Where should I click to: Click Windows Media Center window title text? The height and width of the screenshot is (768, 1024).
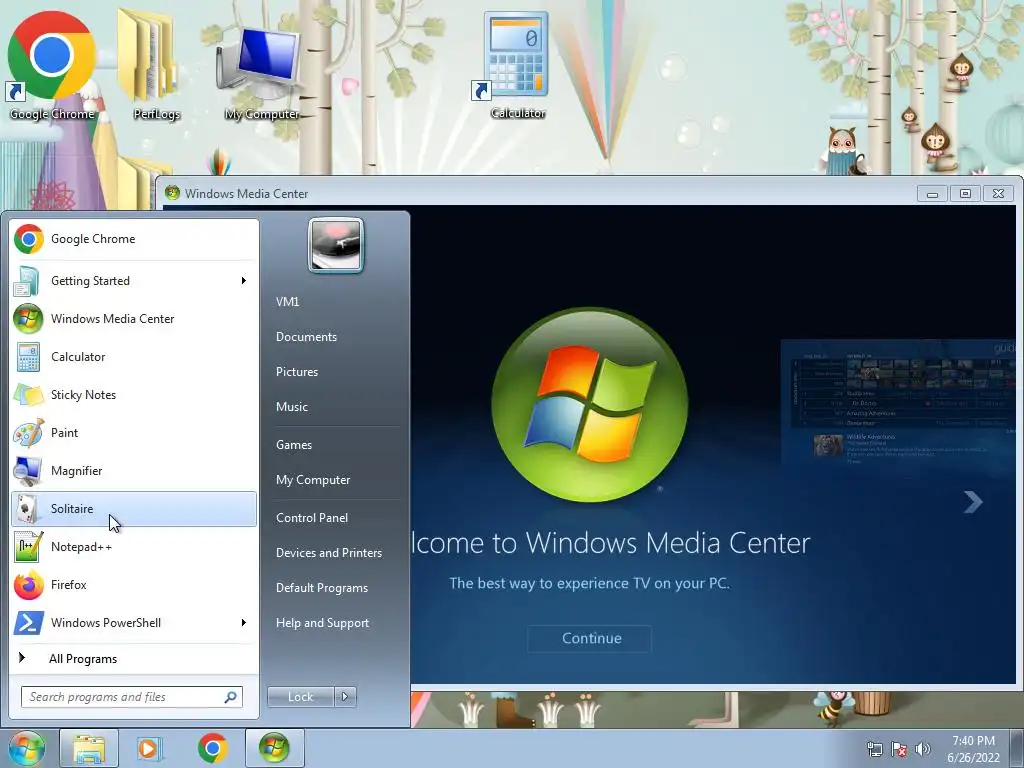click(x=246, y=193)
